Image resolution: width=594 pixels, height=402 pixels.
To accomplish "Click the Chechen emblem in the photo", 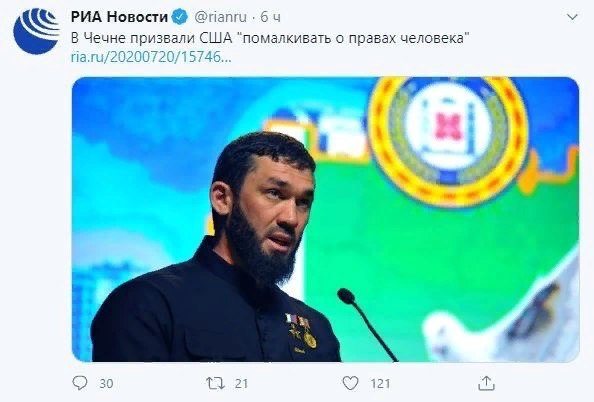I will [x=449, y=141].
